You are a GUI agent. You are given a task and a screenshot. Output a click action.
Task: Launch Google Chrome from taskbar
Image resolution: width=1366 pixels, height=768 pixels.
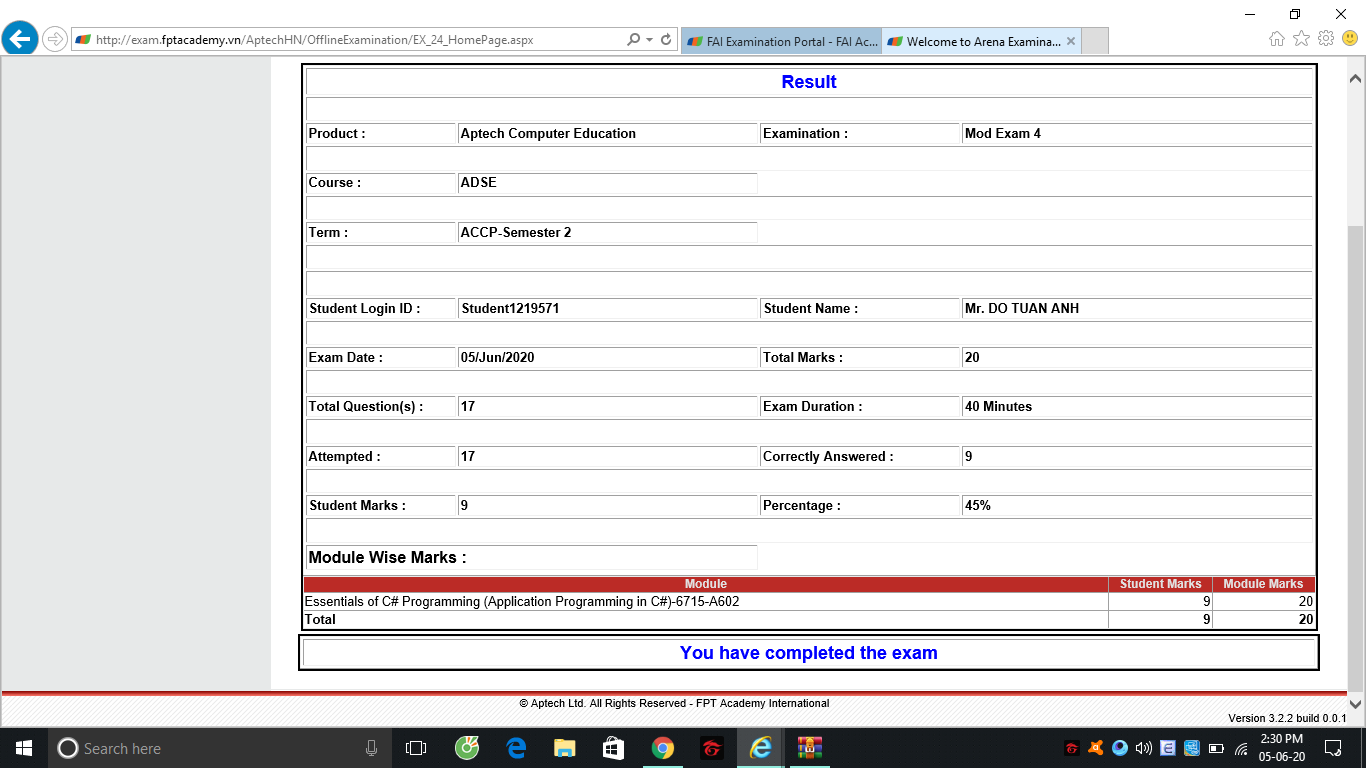tap(662, 748)
